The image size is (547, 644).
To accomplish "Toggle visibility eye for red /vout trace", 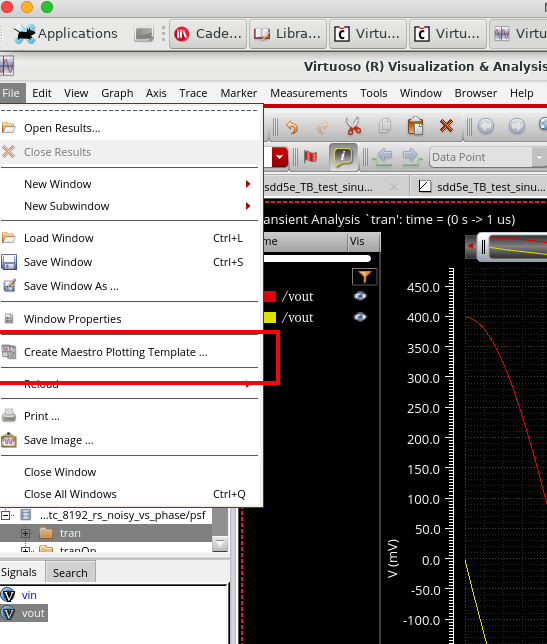I will pyautogui.click(x=360, y=296).
